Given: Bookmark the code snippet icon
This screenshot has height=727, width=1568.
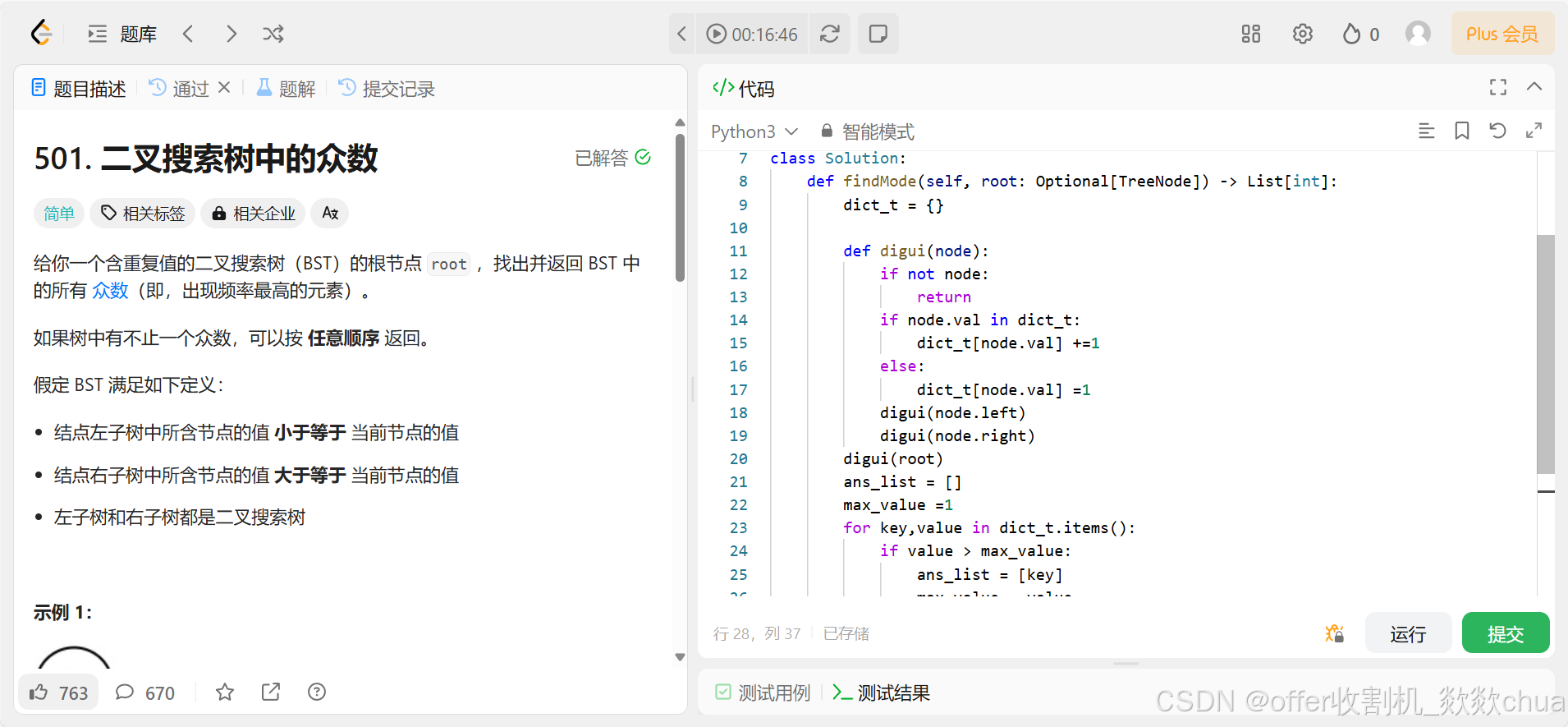Looking at the screenshot, I should (x=1462, y=131).
